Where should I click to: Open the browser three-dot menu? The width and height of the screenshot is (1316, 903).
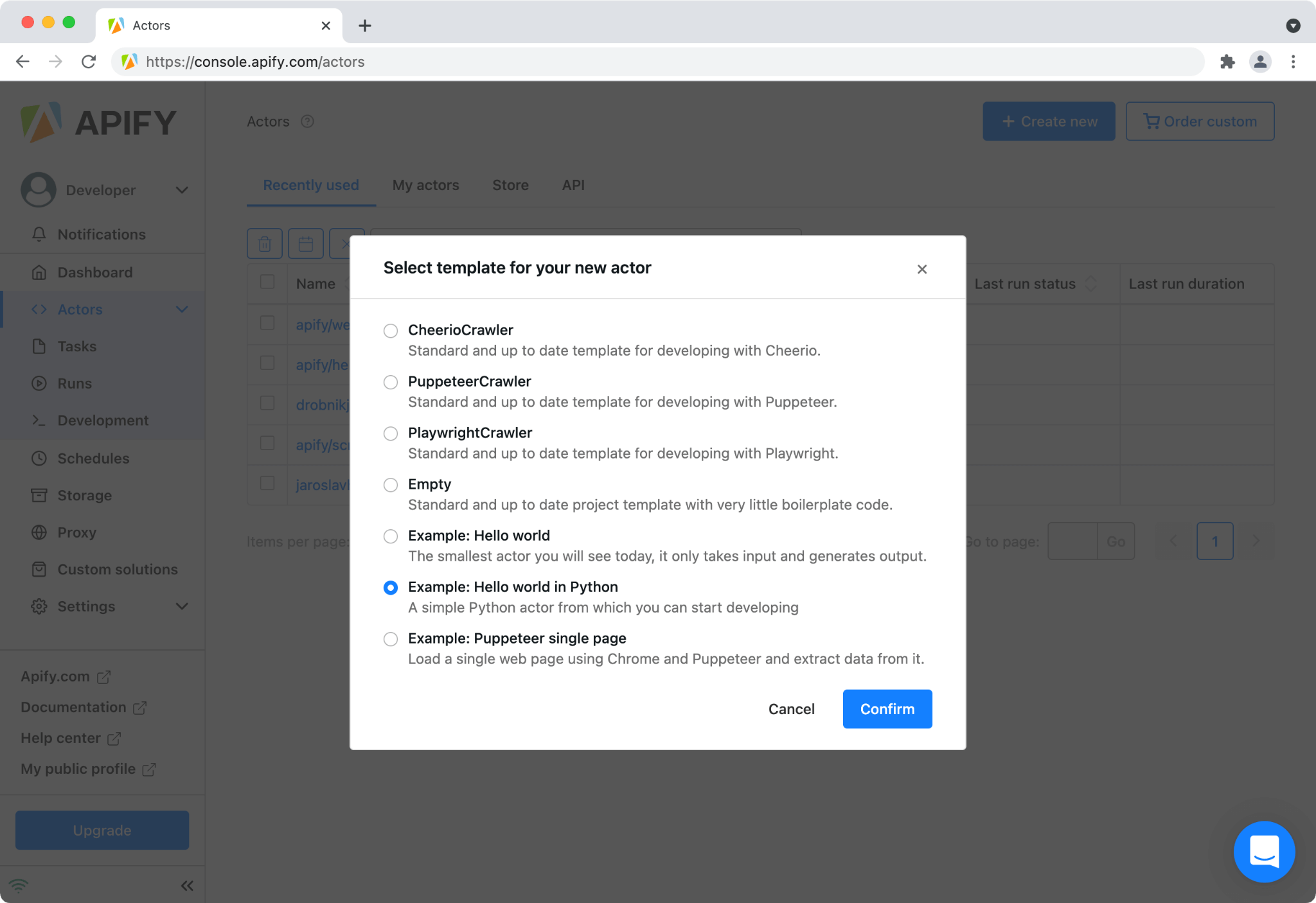point(1294,62)
